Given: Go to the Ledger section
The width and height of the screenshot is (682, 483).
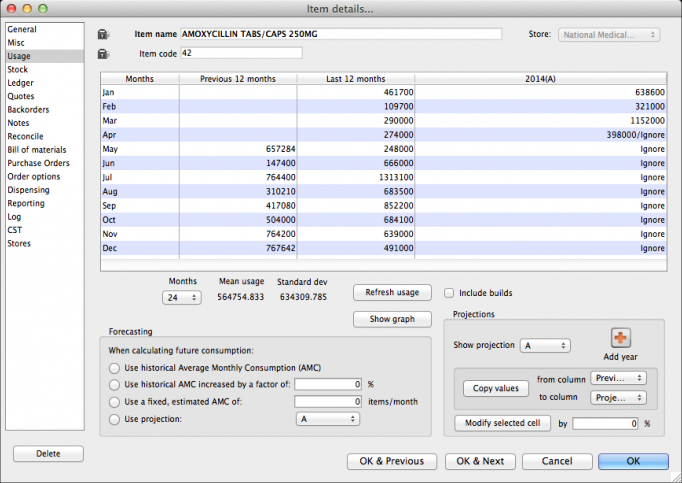Looking at the screenshot, I should [45, 83].
